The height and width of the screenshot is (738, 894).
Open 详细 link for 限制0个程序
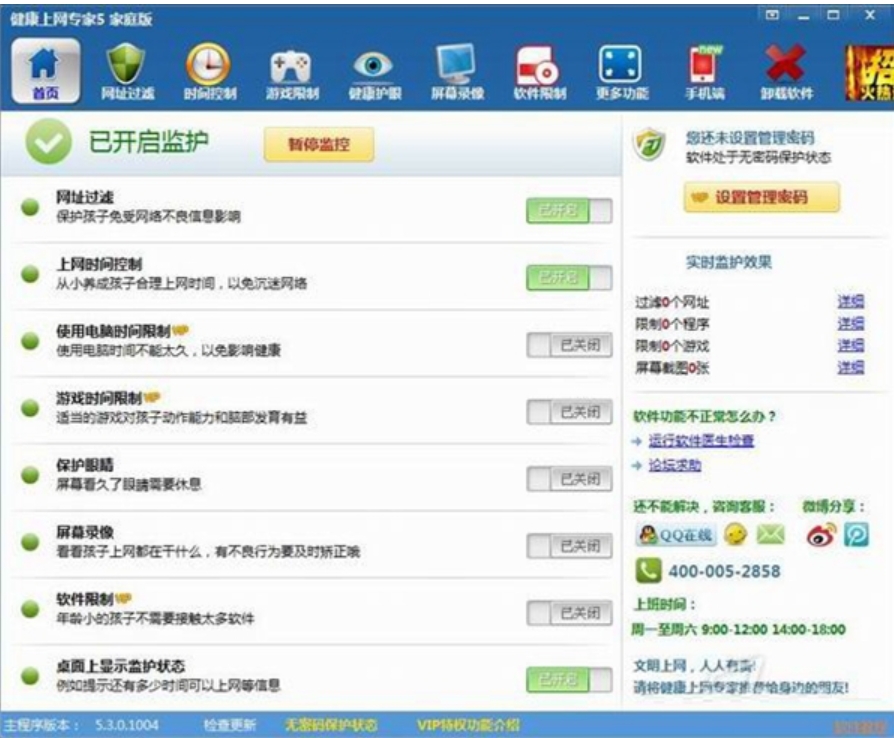pyautogui.click(x=850, y=323)
